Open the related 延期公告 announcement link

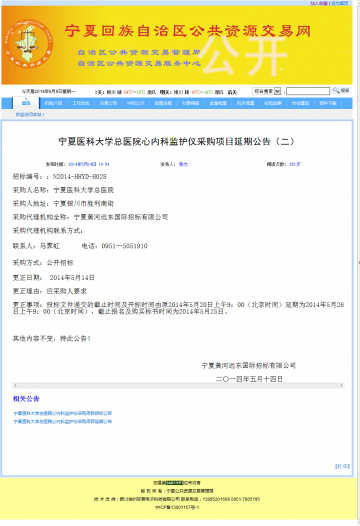click(x=62, y=421)
